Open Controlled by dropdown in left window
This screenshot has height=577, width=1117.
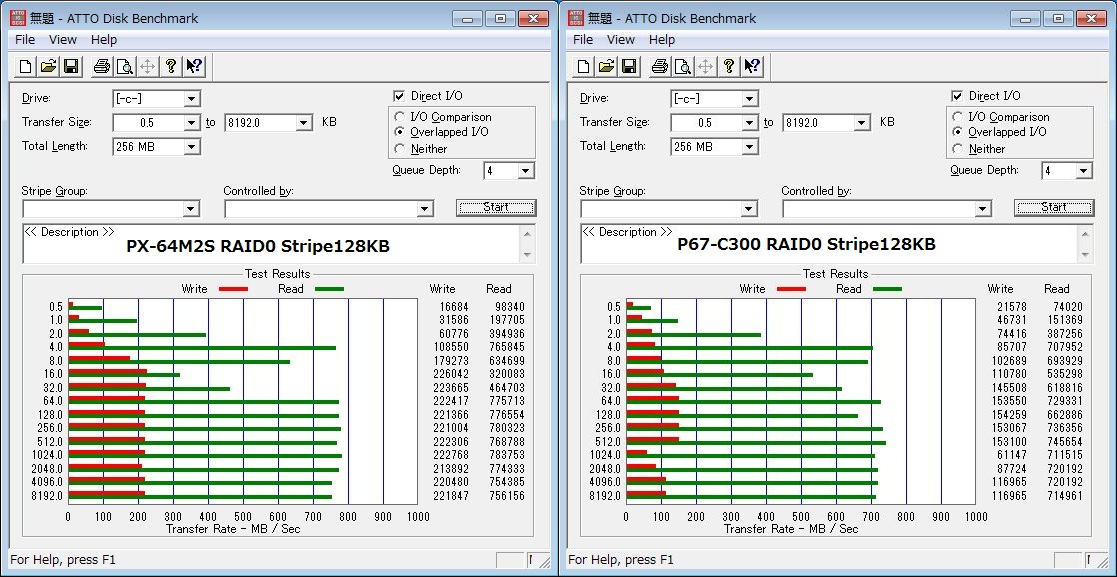425,209
